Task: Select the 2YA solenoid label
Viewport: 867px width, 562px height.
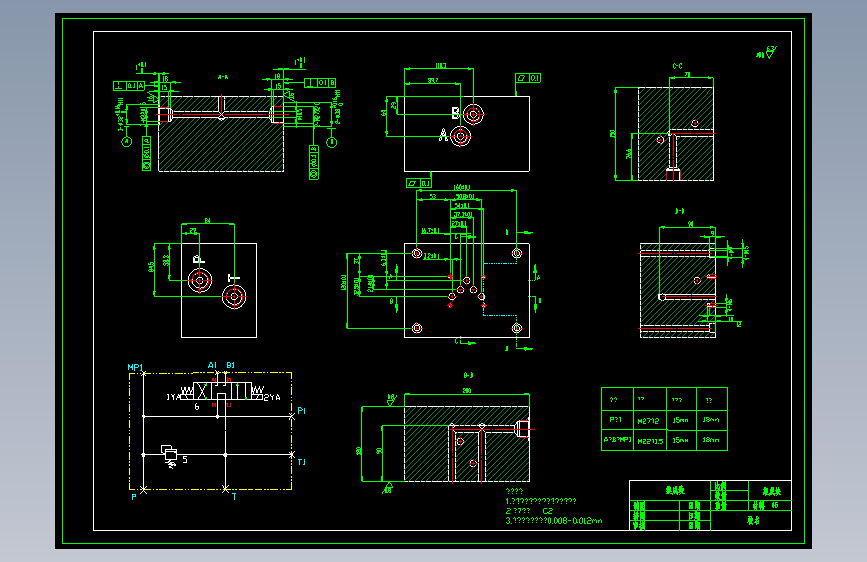Action: click(x=272, y=397)
